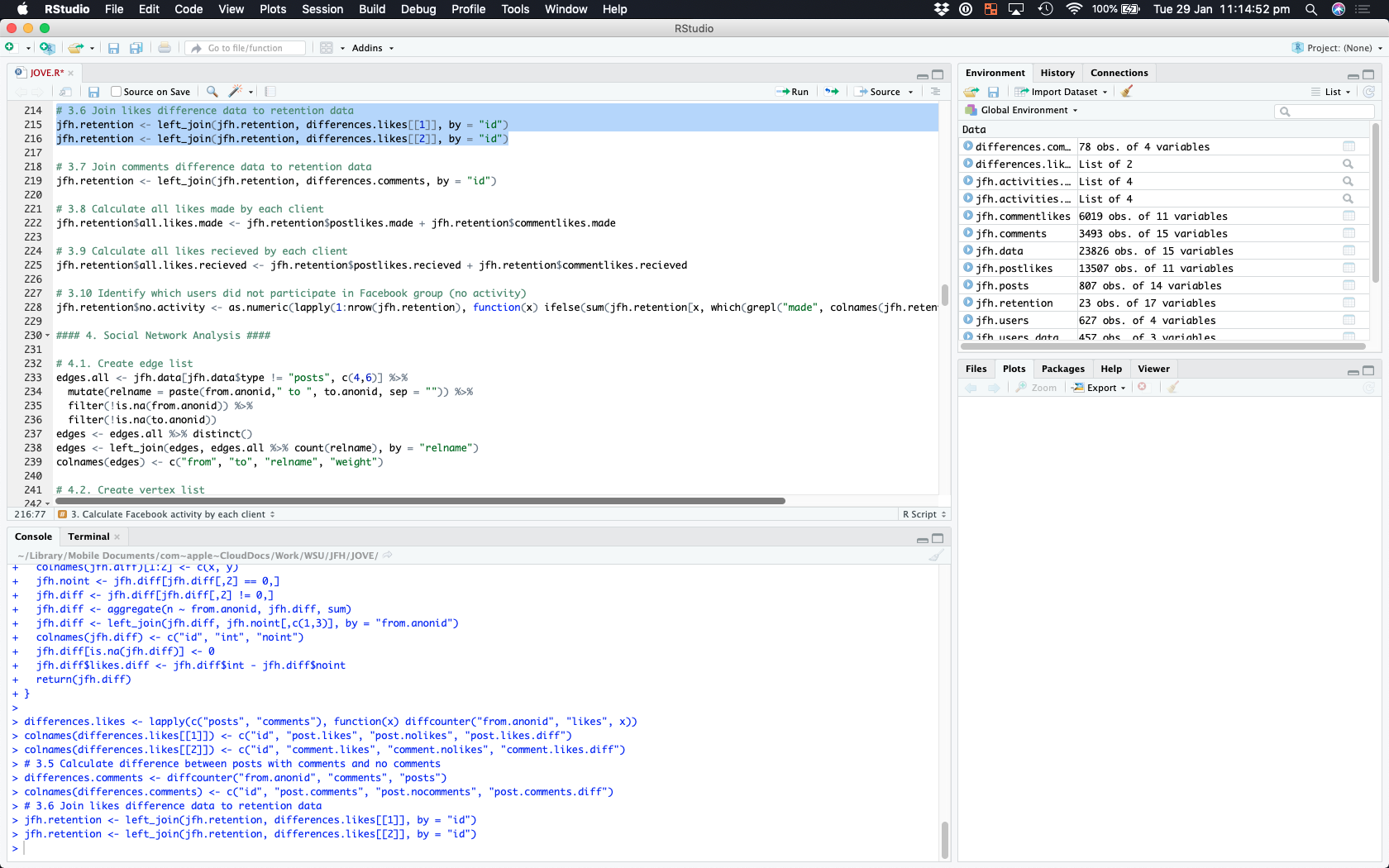View the jfh.retention data table icon

click(x=1348, y=303)
